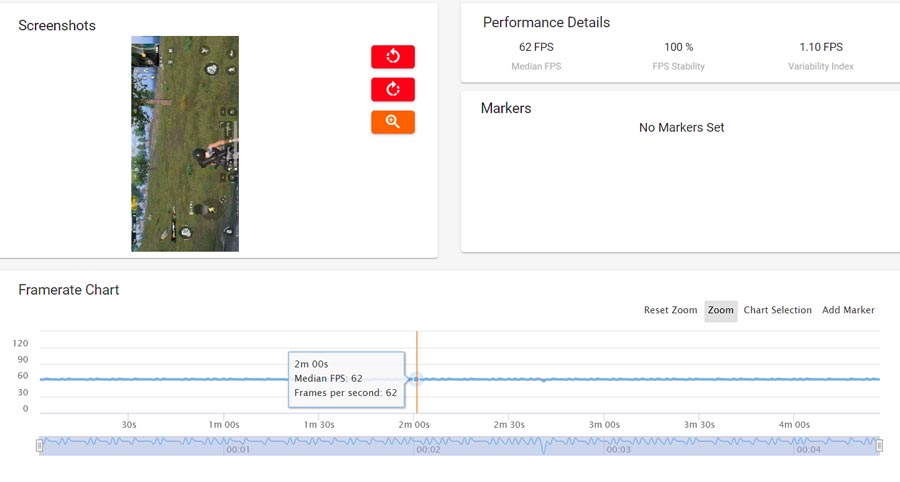Viewport: 900px width, 482px height.
Task: Click the 'No Markers Set' text
Action: pyautogui.click(x=681, y=128)
